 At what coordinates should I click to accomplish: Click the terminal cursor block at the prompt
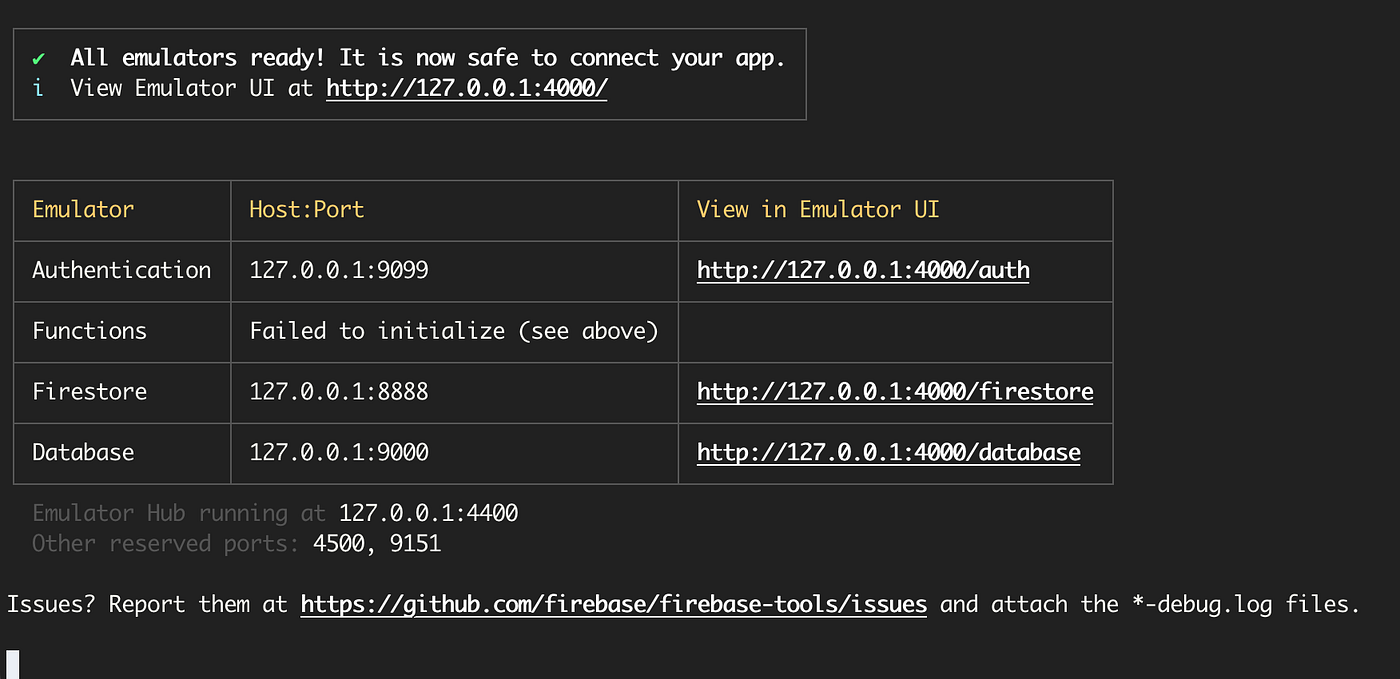pos(13,664)
